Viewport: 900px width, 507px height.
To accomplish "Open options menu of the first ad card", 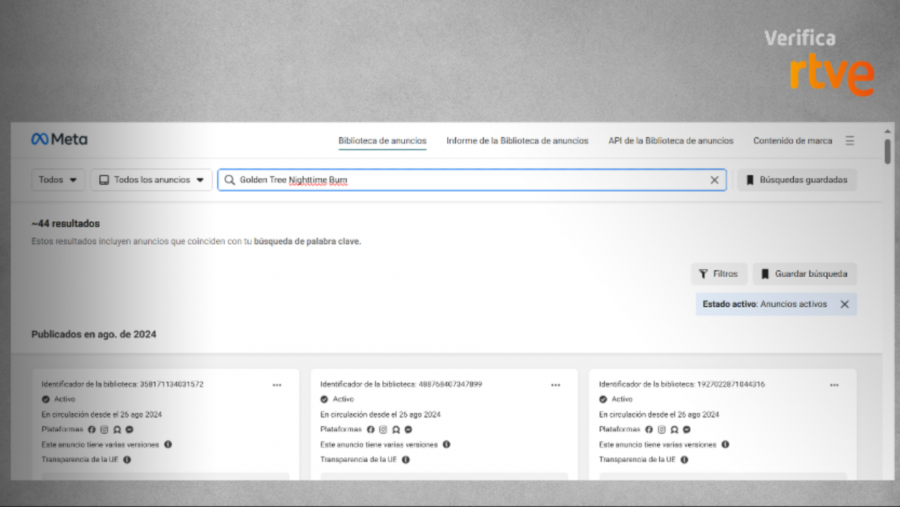I will (277, 384).
